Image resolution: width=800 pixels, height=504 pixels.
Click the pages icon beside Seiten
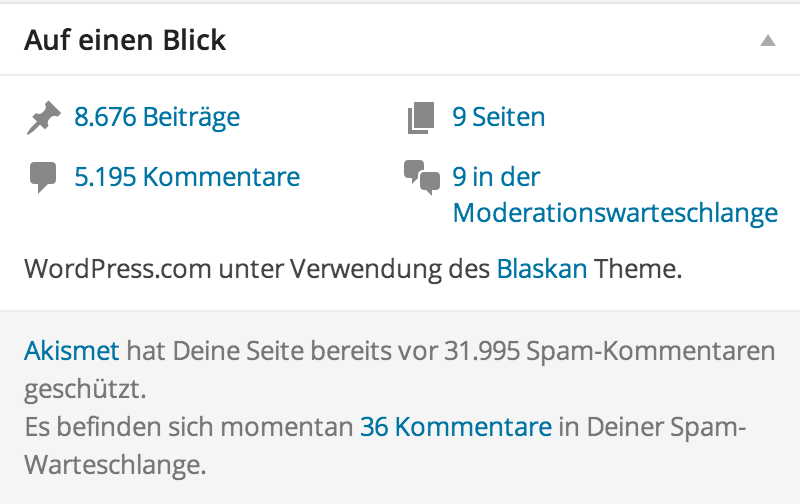pos(422,119)
